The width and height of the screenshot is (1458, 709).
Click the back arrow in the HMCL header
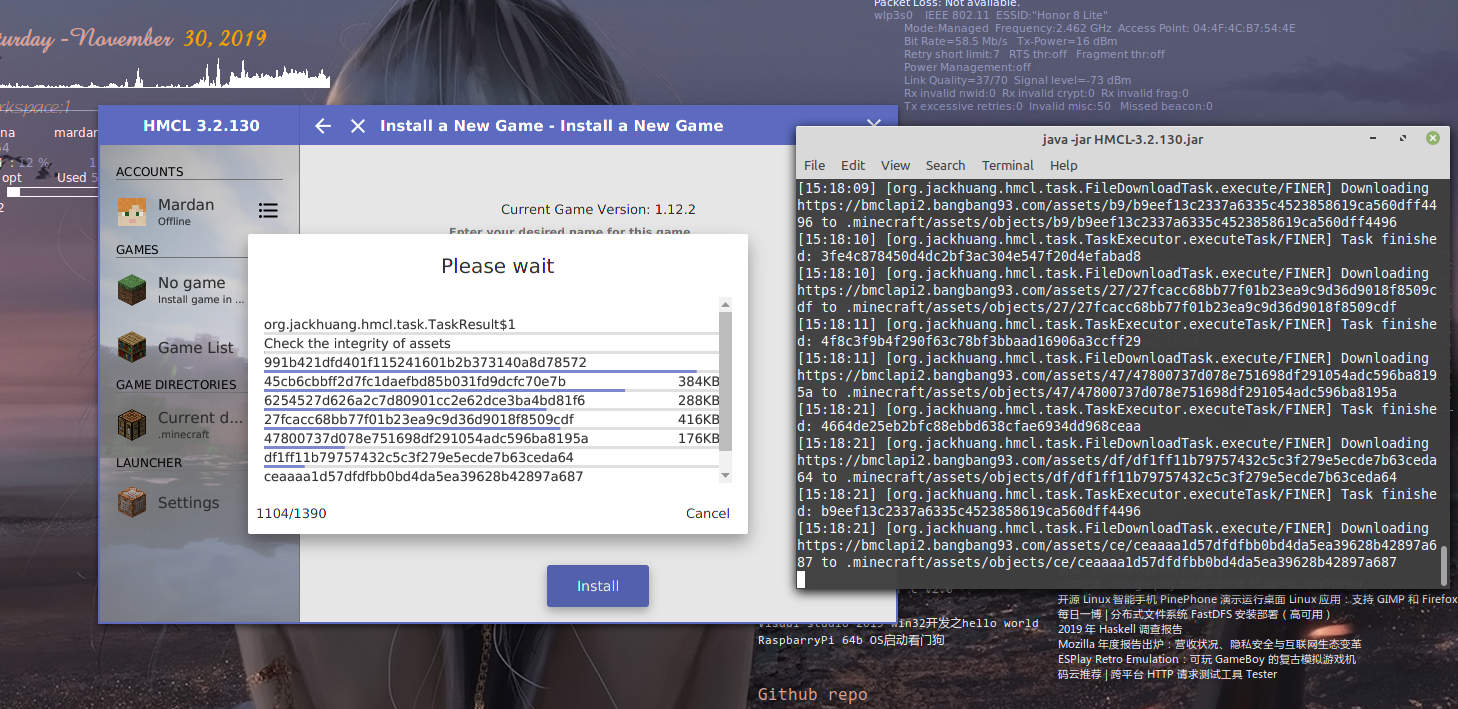(x=322, y=126)
